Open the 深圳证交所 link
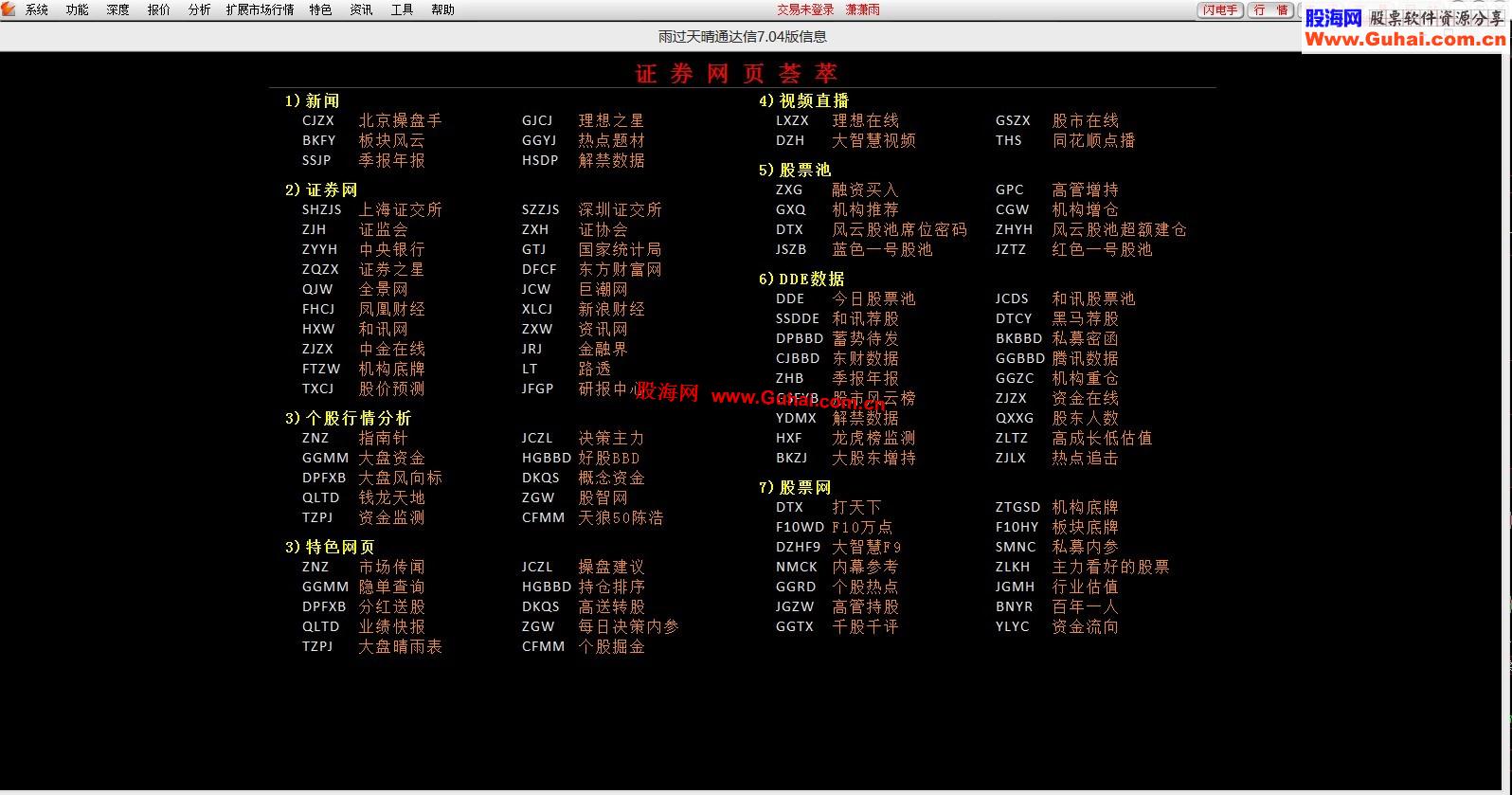The width and height of the screenshot is (1512, 795). pos(621,209)
